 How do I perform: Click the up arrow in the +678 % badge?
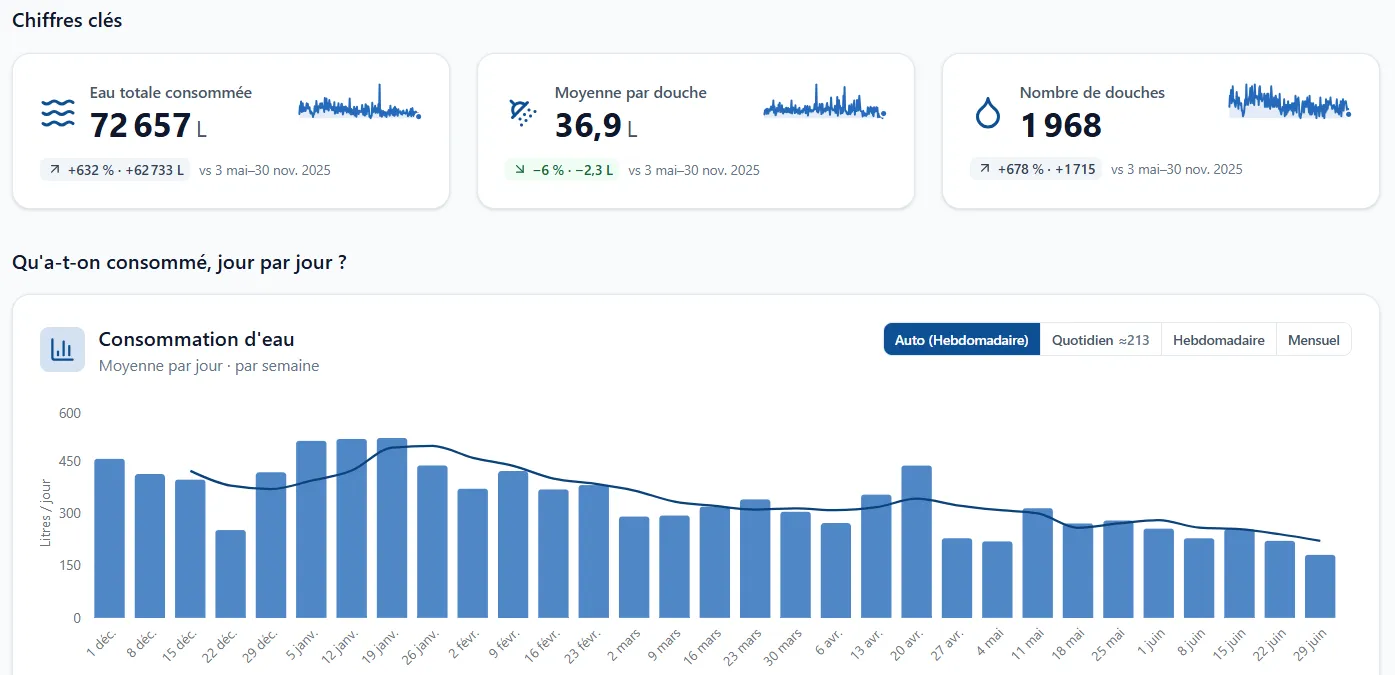coord(985,170)
